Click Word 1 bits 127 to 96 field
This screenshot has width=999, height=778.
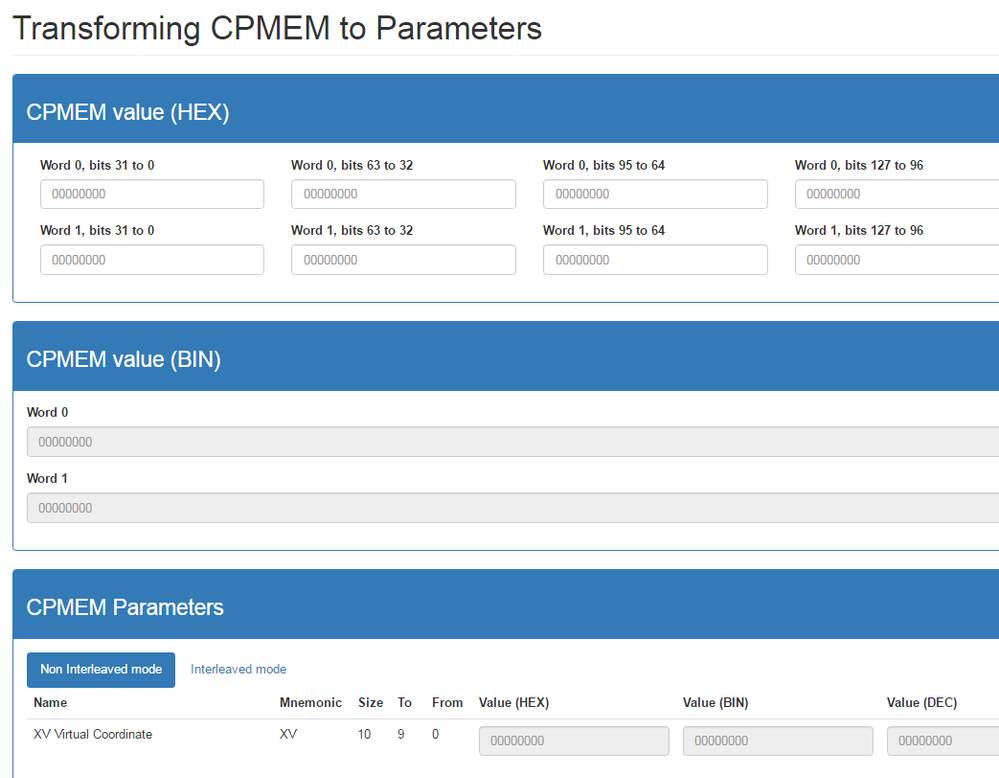(897, 260)
